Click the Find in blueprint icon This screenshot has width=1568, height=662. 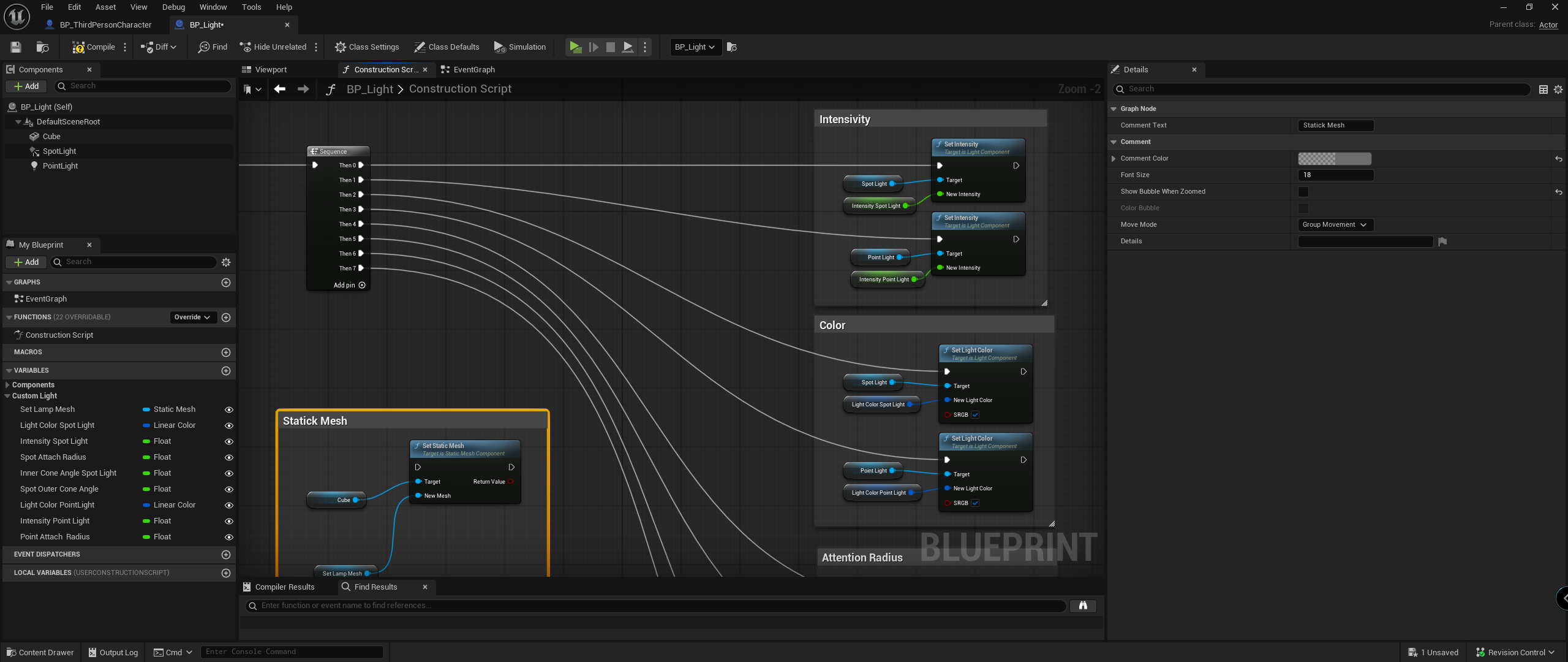click(204, 47)
